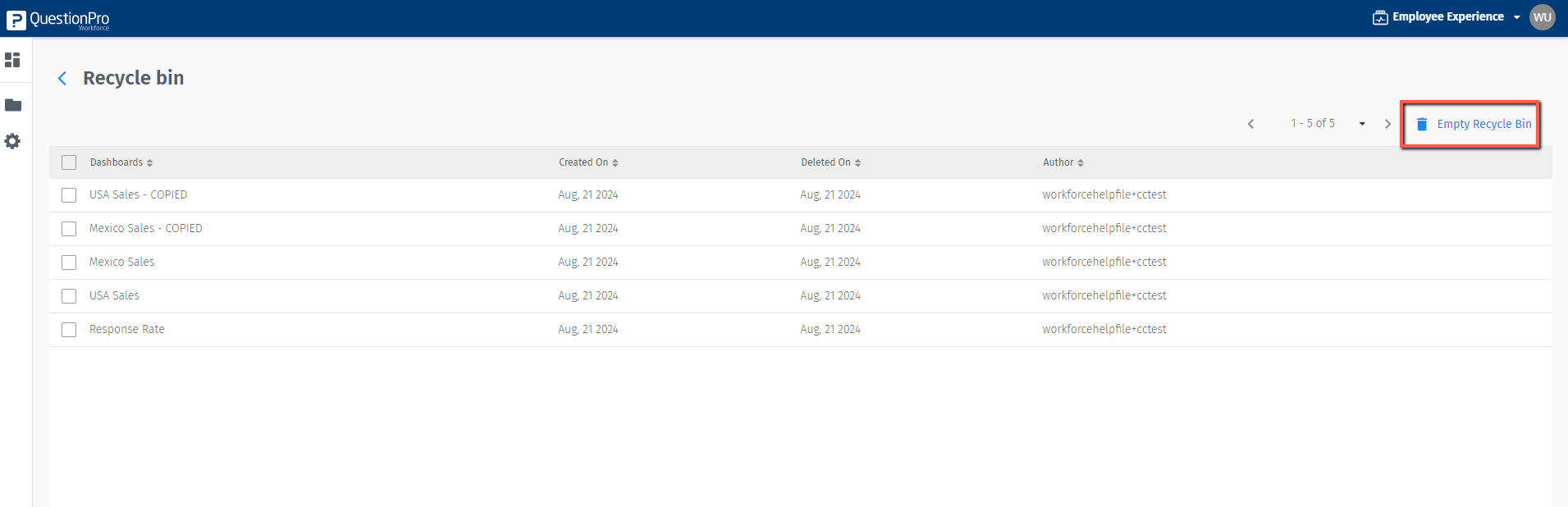Sort by Deleted On column header
Screen dimensions: 1568x507
pyautogui.click(x=830, y=162)
